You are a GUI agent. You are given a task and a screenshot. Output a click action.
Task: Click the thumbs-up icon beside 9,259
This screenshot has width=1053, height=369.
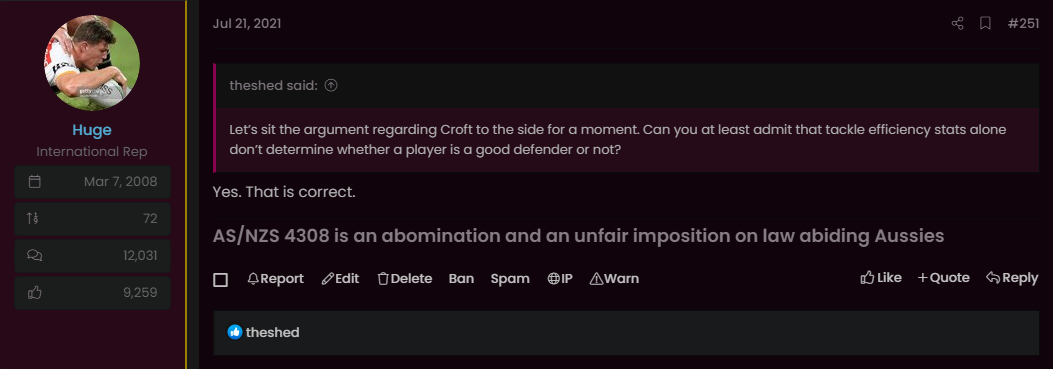click(36, 292)
